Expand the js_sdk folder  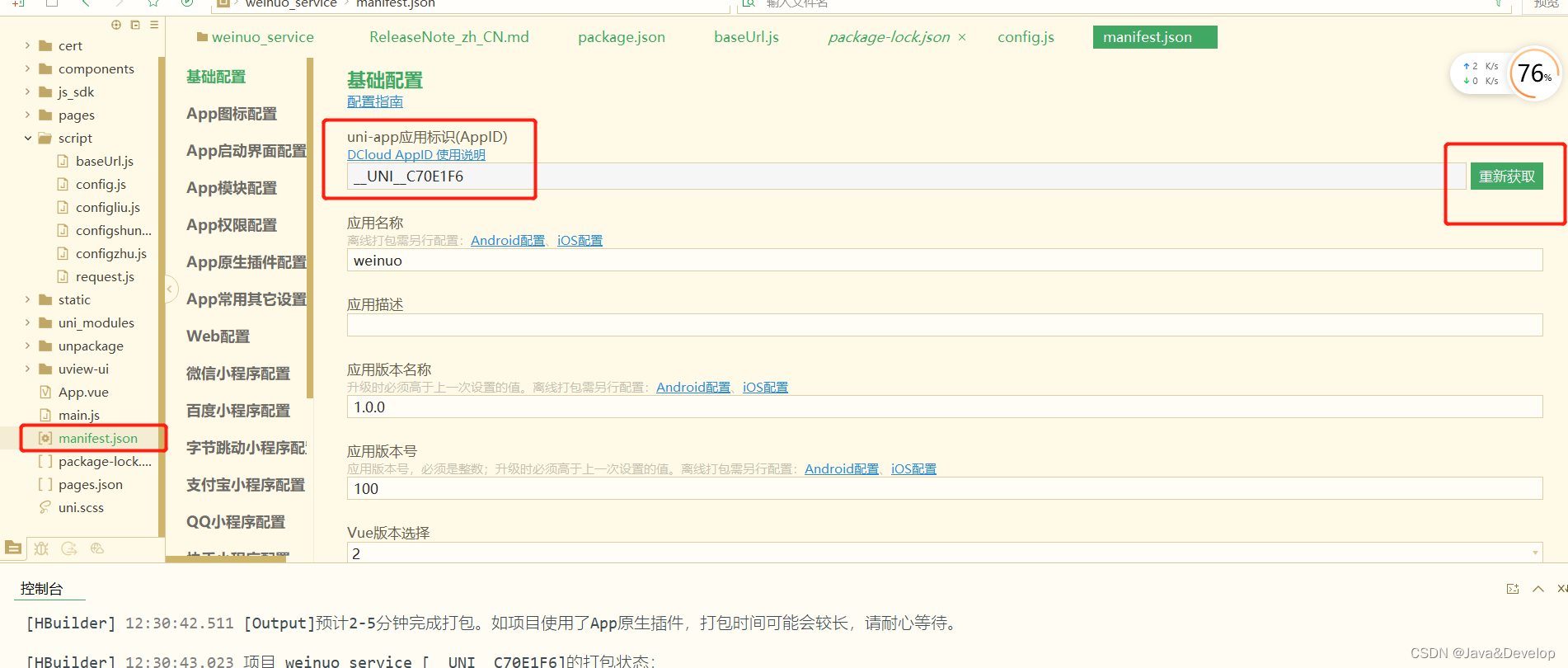click(28, 92)
